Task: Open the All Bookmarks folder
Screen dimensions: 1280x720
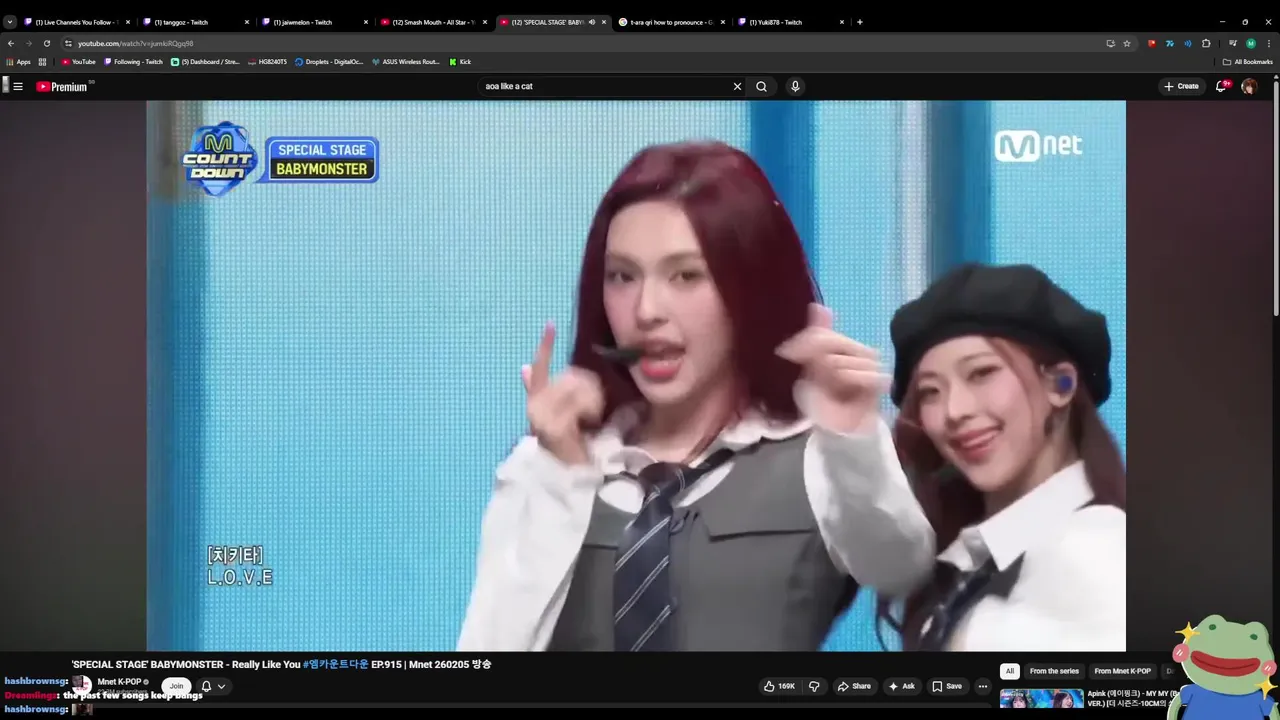Action: (1247, 62)
